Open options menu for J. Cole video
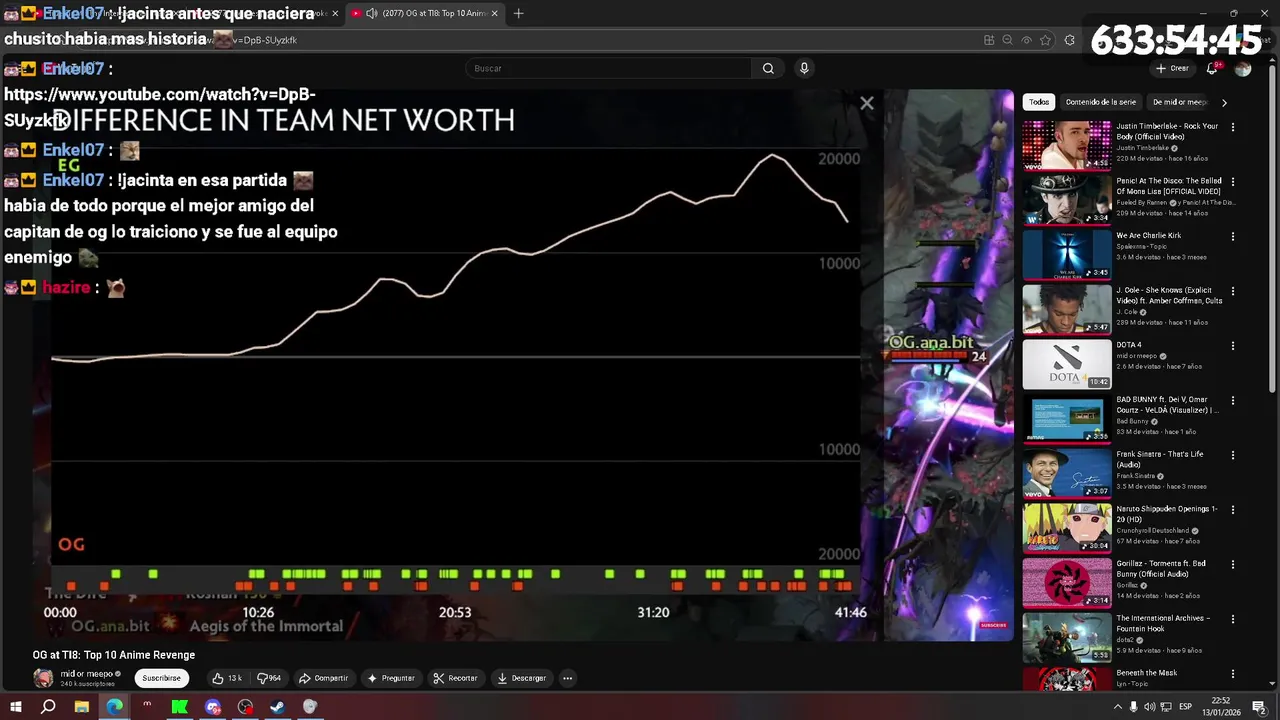This screenshot has height=720, width=1280. pos(1233,291)
